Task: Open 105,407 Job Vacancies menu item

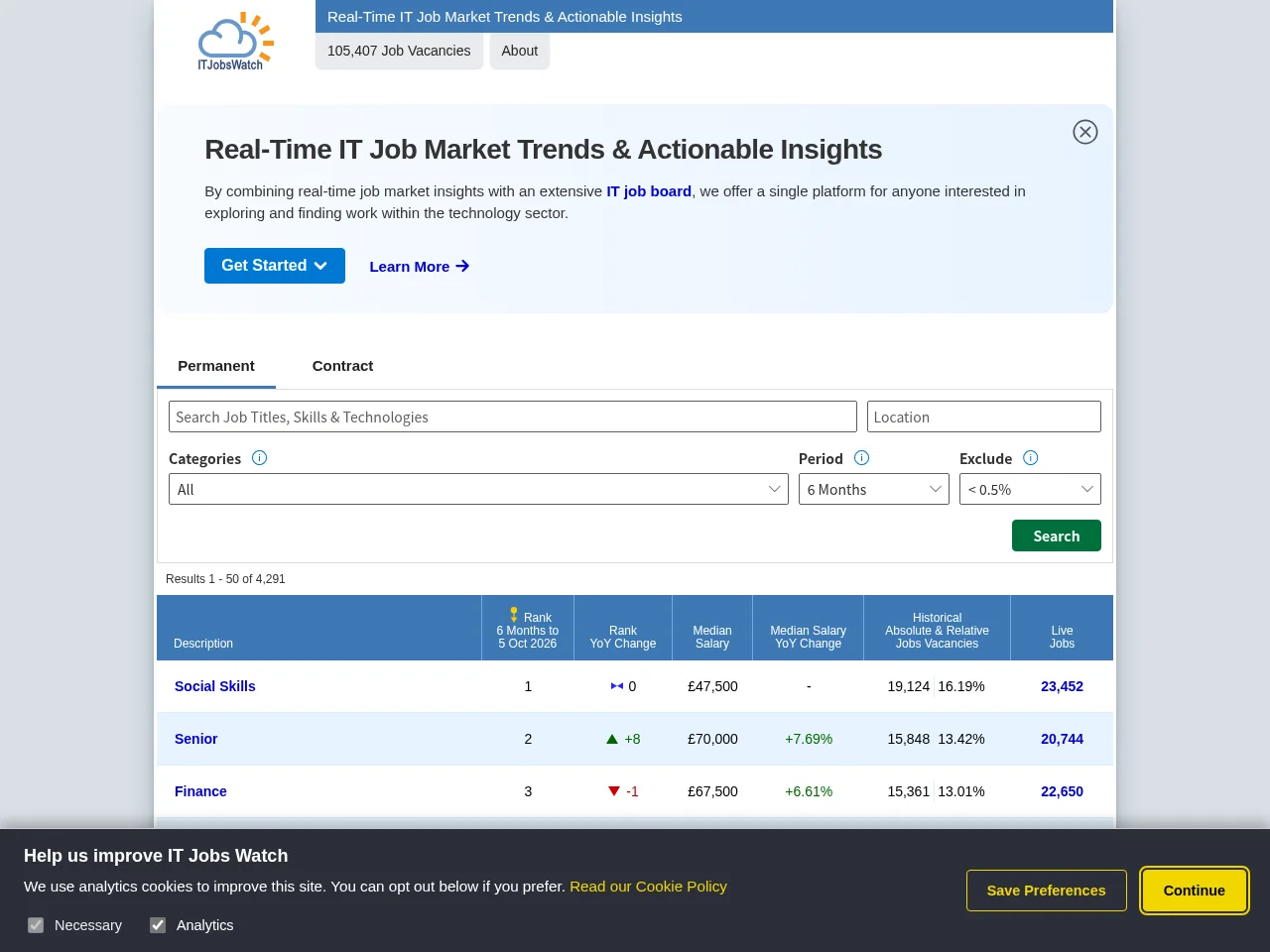Action: click(x=399, y=51)
